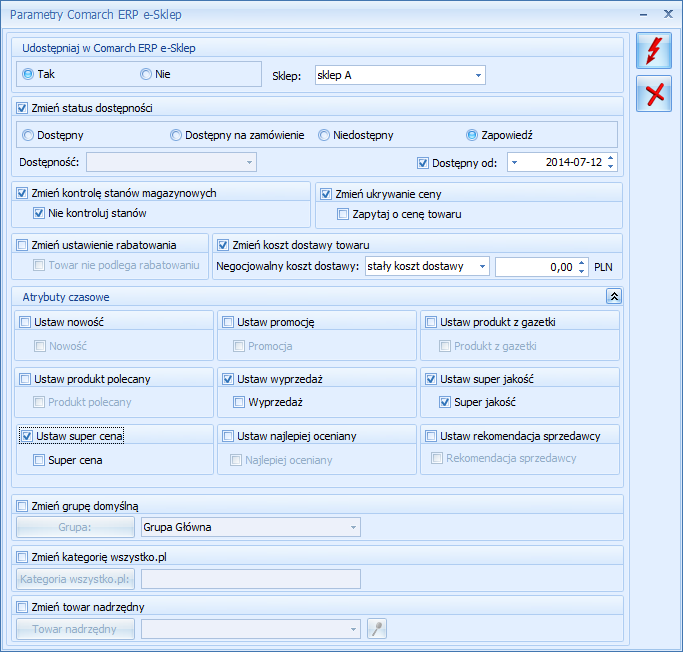The height and width of the screenshot is (652, 683).
Task: Click the wszystko.pl category text field
Action: click(251, 579)
